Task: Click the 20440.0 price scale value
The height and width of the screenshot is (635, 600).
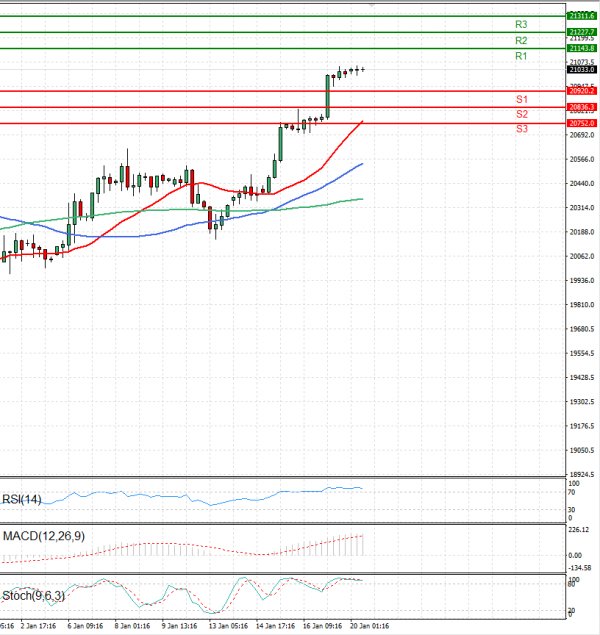Action: [582, 184]
